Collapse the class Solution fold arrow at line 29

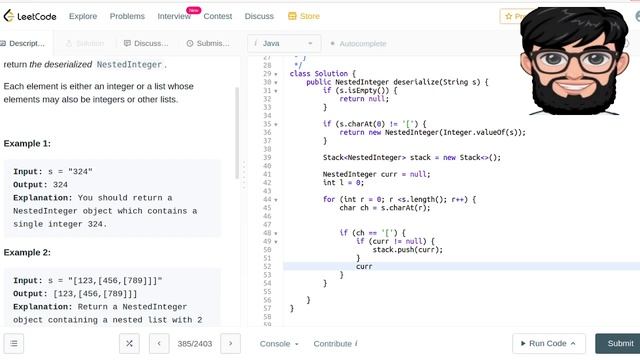pos(276,74)
